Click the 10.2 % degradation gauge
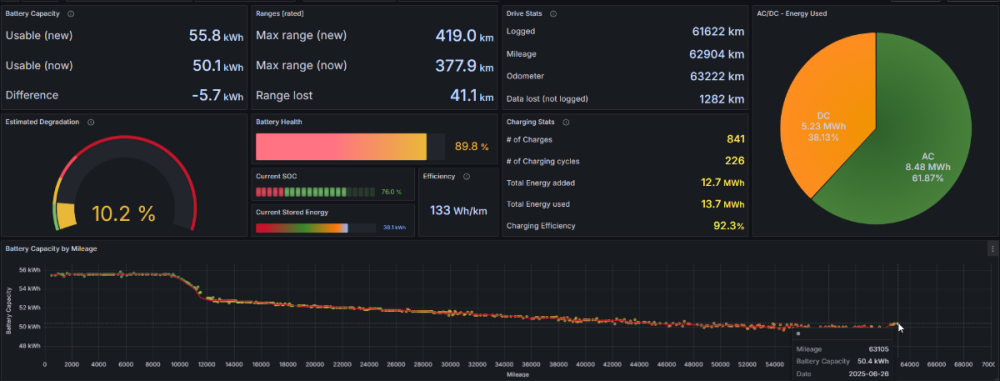Viewport: 1000px width, 381px height. point(124,185)
